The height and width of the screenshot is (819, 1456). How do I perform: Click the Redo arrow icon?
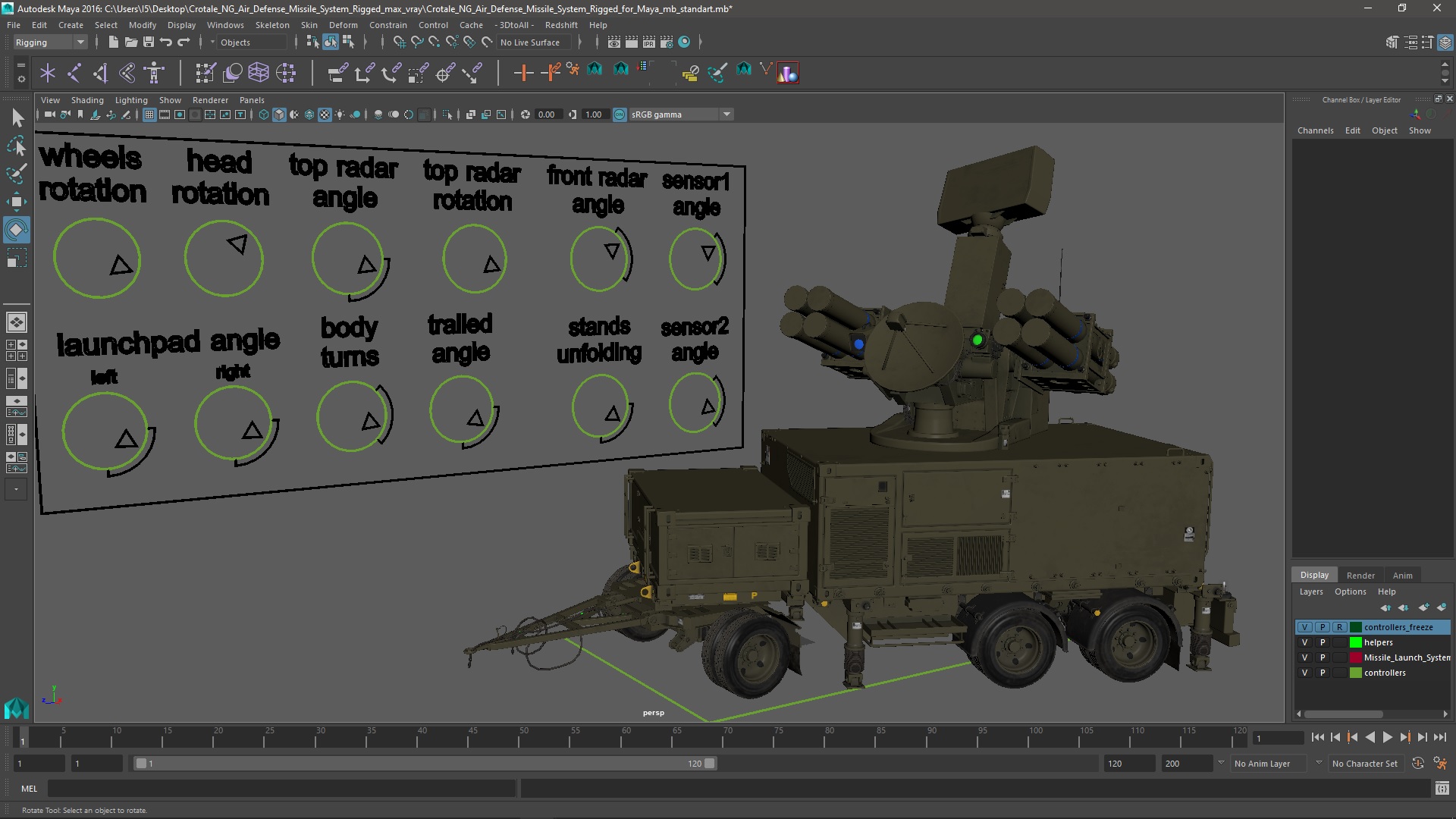[x=183, y=42]
